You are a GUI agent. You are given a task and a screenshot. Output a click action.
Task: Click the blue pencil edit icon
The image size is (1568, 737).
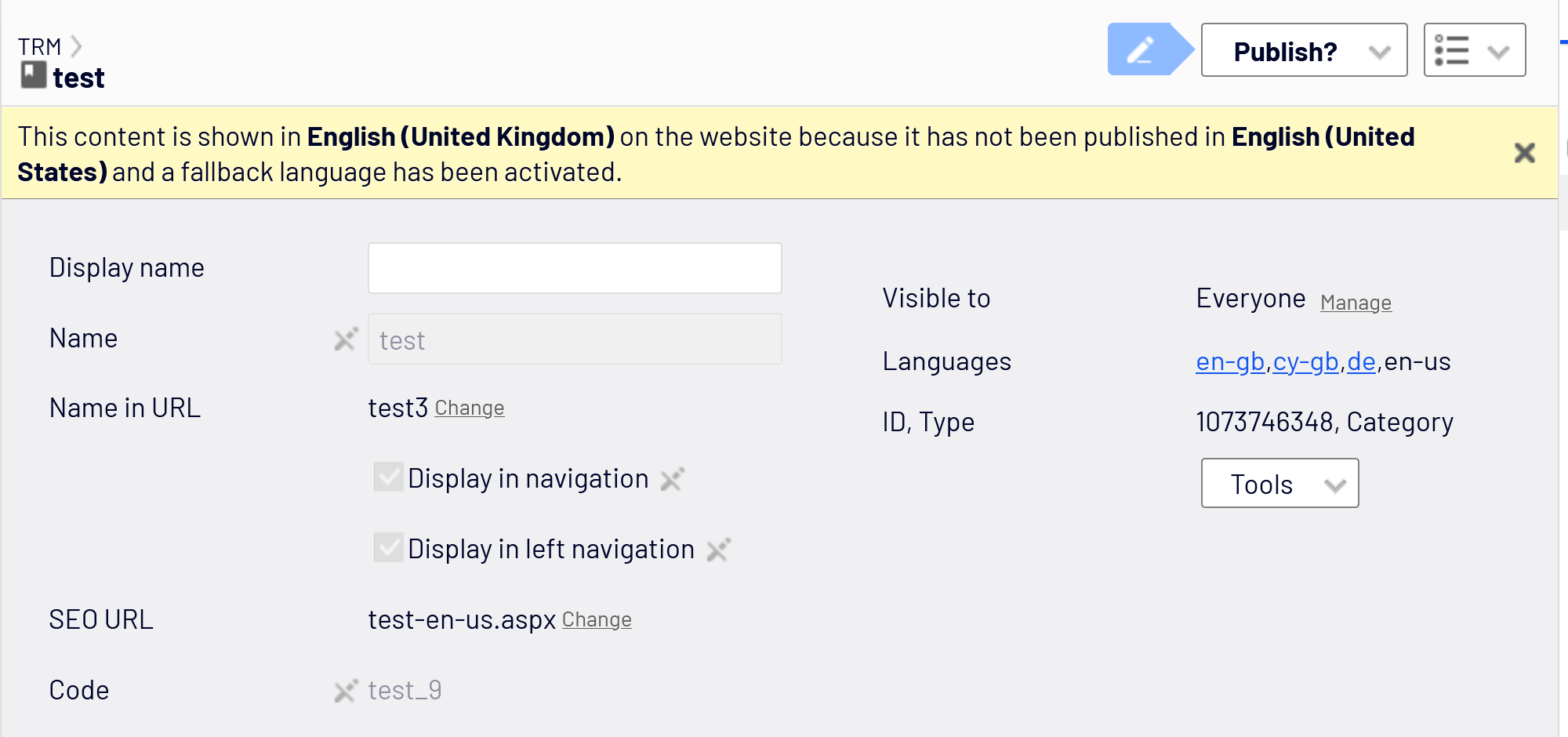1141,50
